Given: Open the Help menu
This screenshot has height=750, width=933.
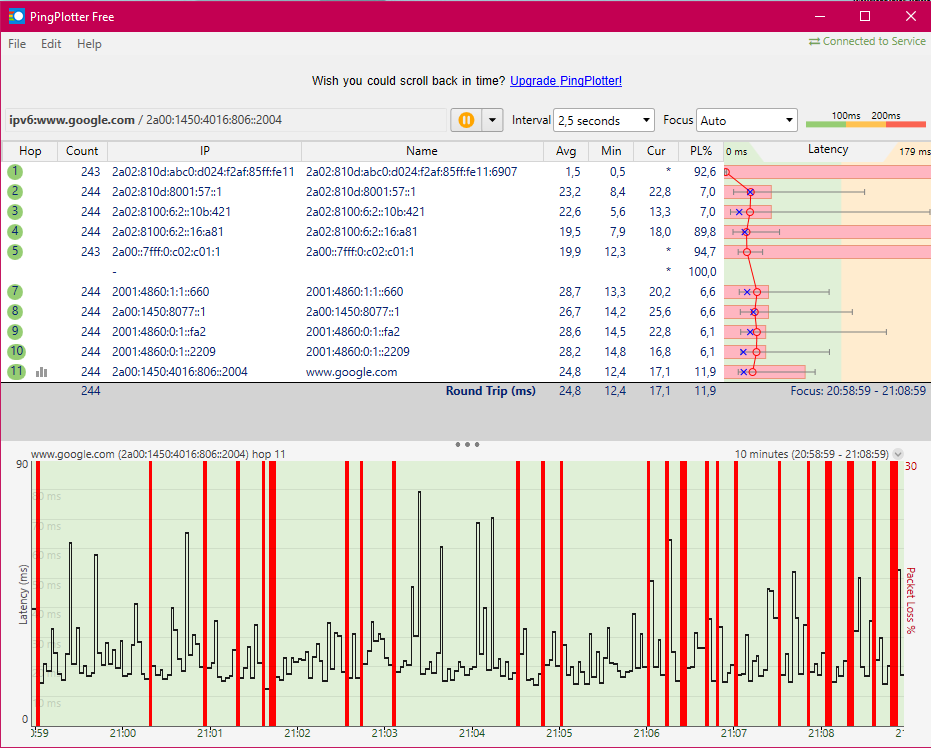Looking at the screenshot, I should (x=89, y=43).
